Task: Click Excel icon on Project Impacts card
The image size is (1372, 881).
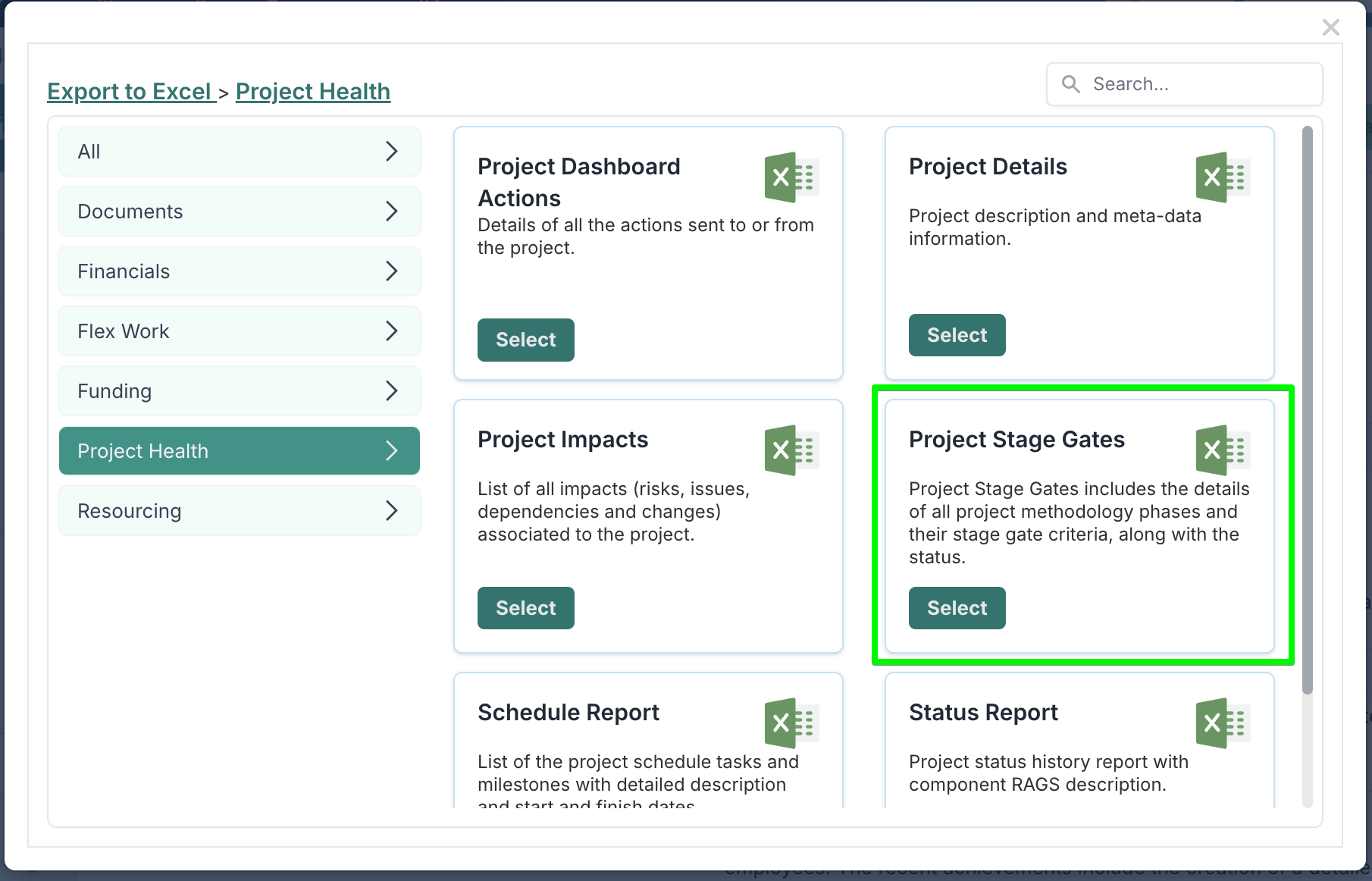Action: (x=792, y=450)
